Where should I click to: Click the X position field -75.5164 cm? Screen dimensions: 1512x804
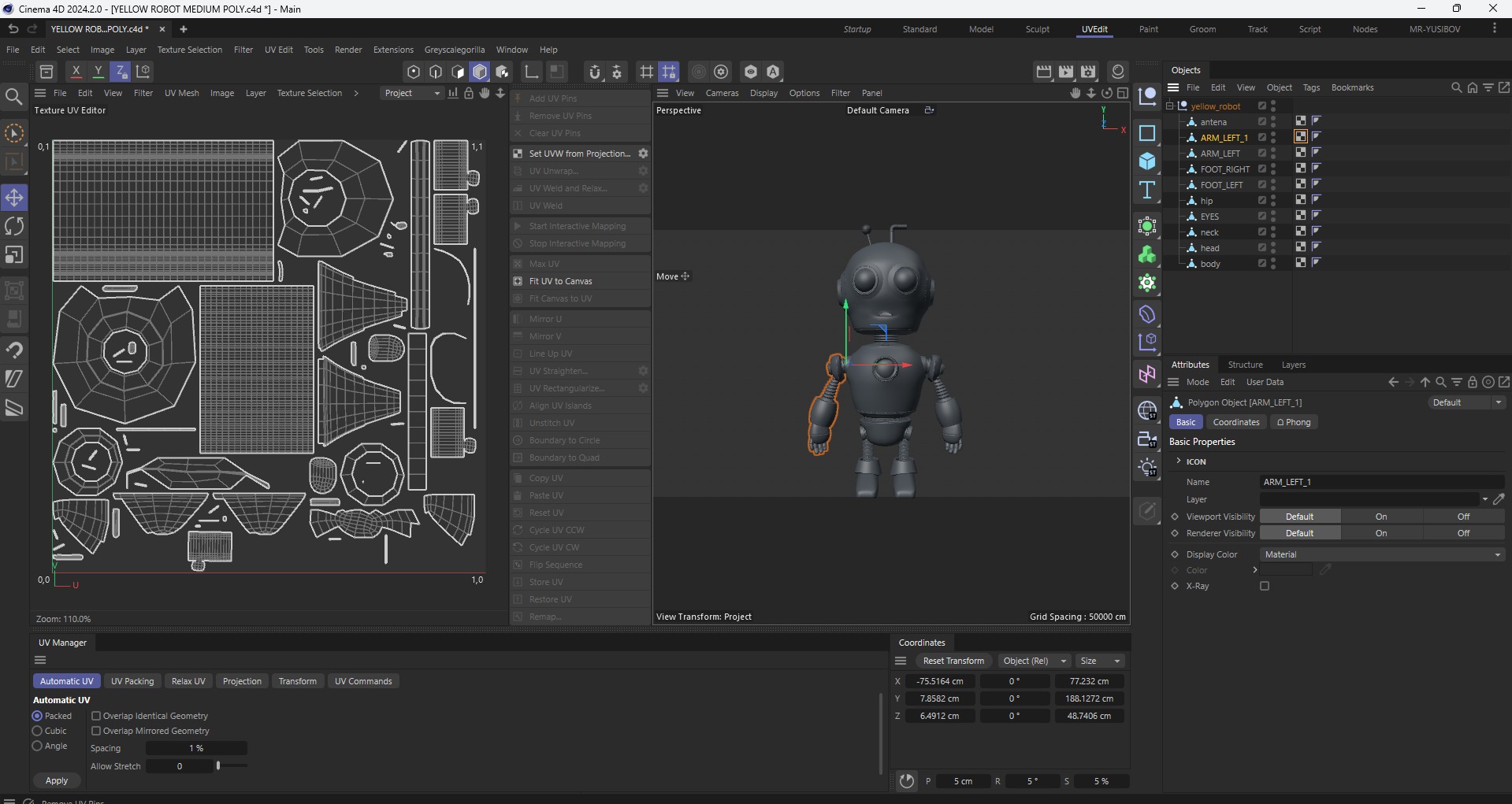tap(940, 681)
